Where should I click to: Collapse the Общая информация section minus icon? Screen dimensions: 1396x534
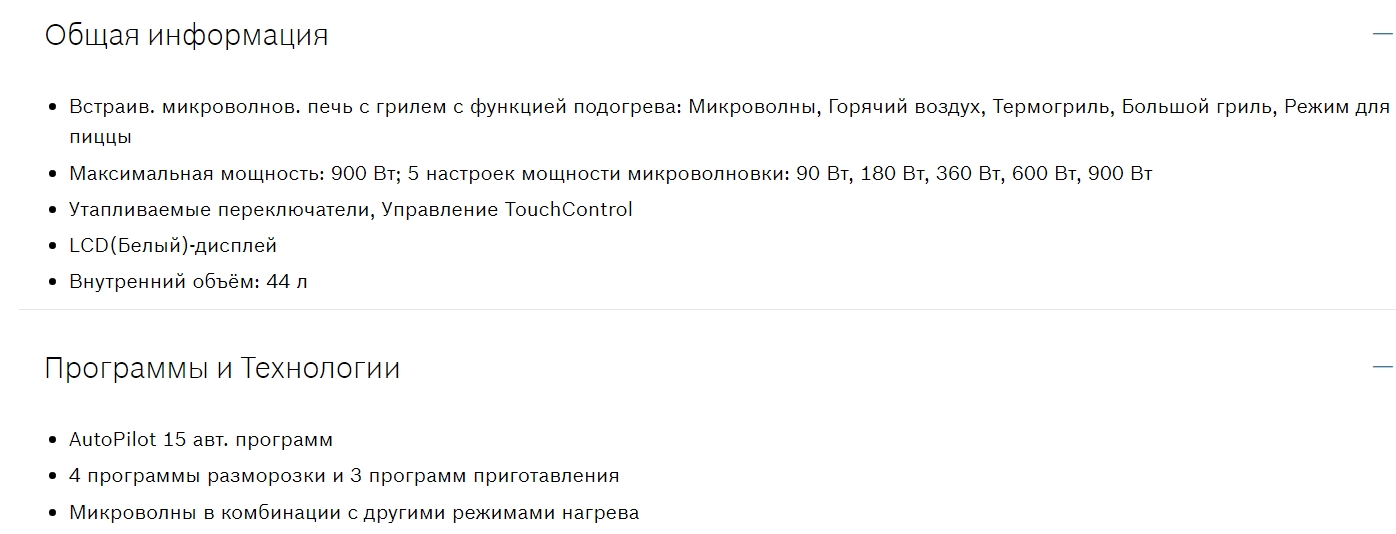pyautogui.click(x=1383, y=33)
